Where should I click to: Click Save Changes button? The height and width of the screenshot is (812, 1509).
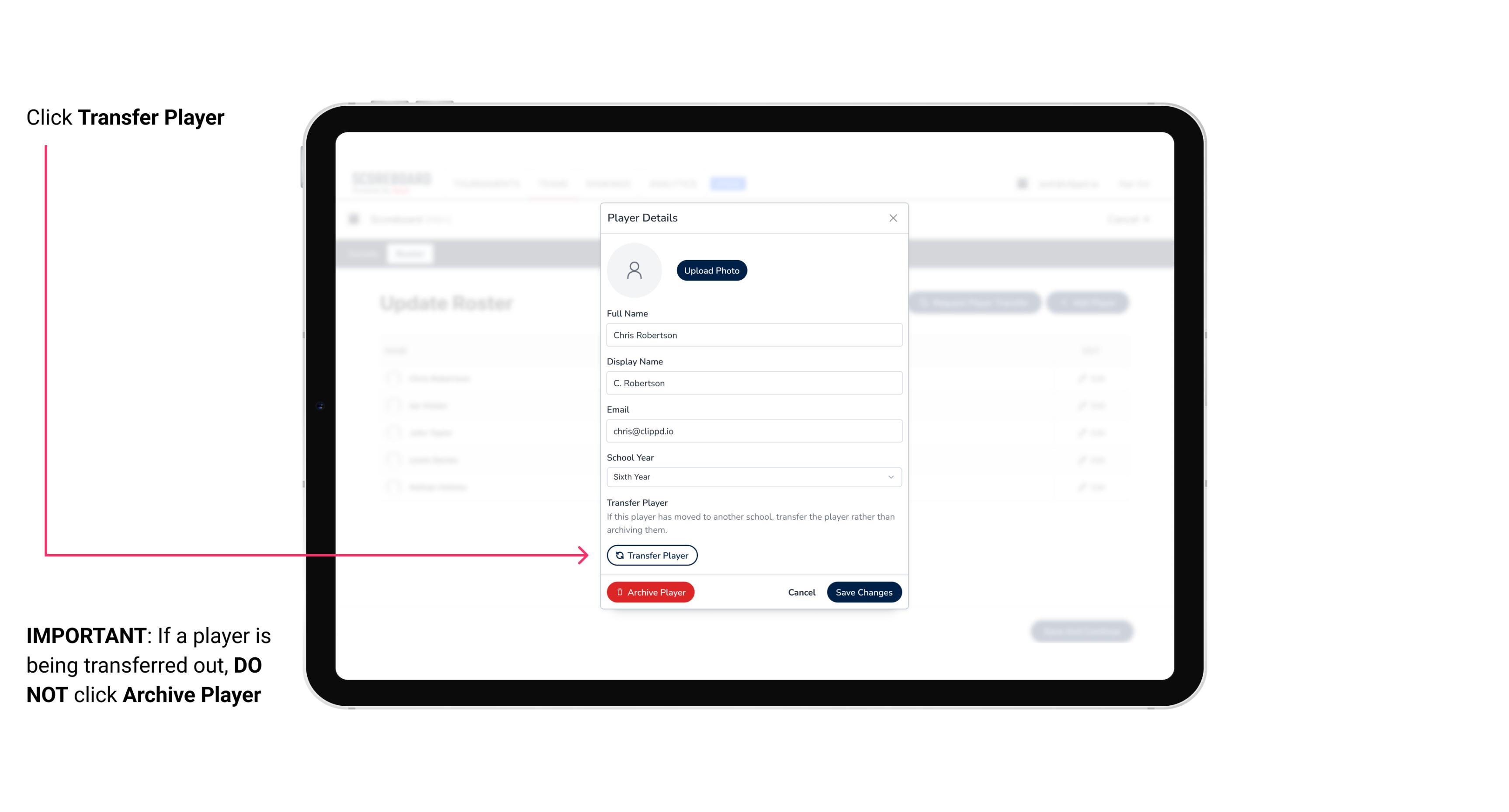pyautogui.click(x=864, y=591)
